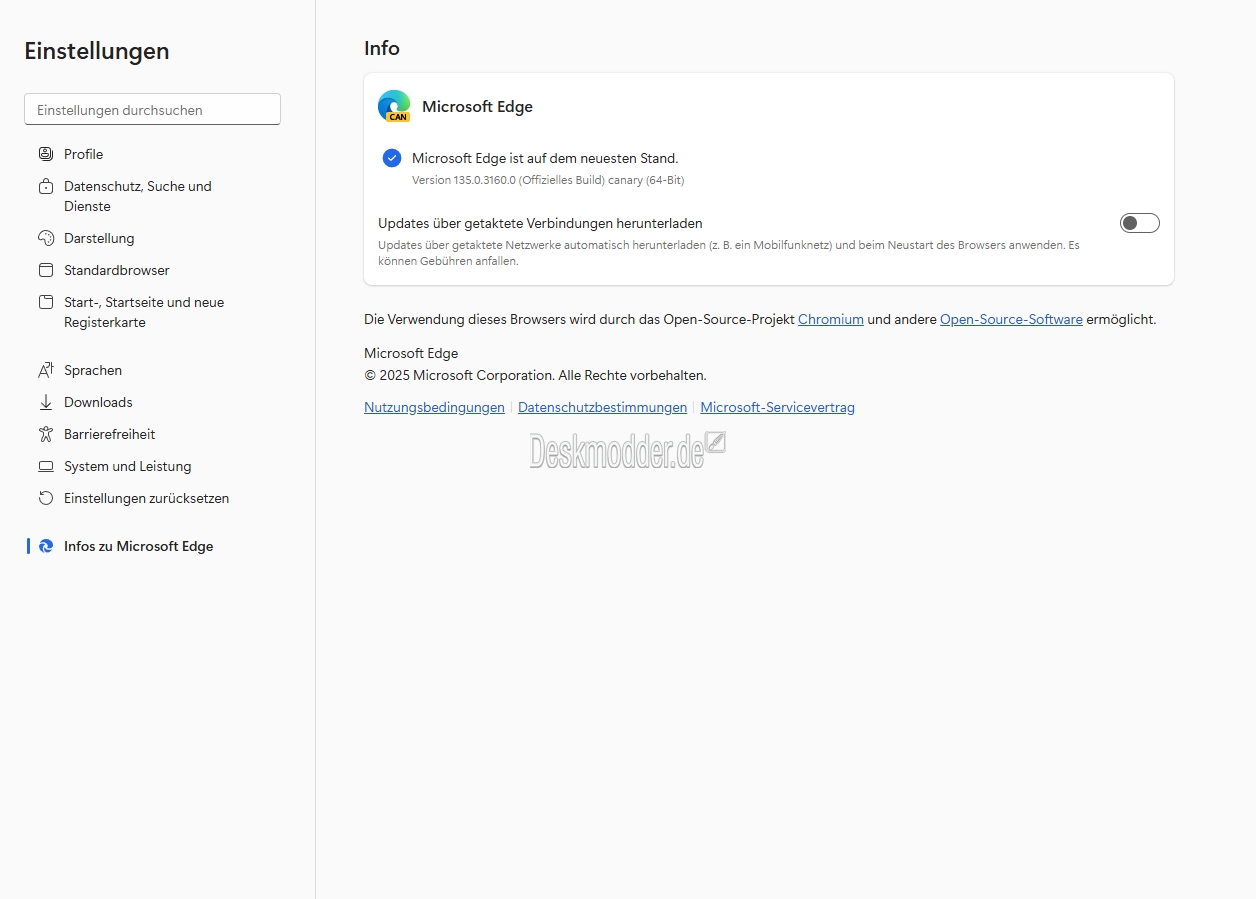Click the Edge icon beside Infos zu Microsoft Edge

coord(45,546)
